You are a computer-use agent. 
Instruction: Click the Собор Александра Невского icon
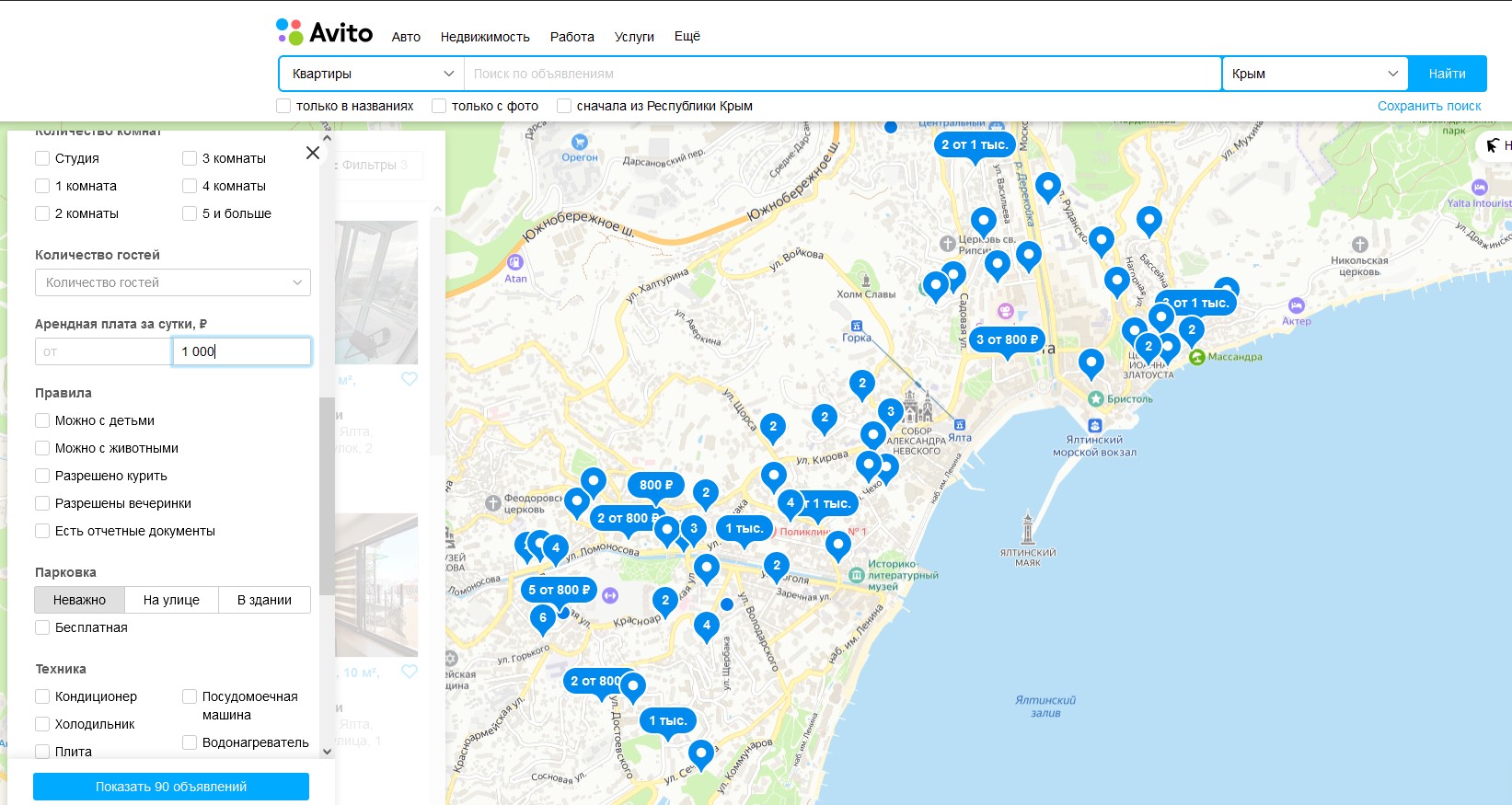click(918, 408)
